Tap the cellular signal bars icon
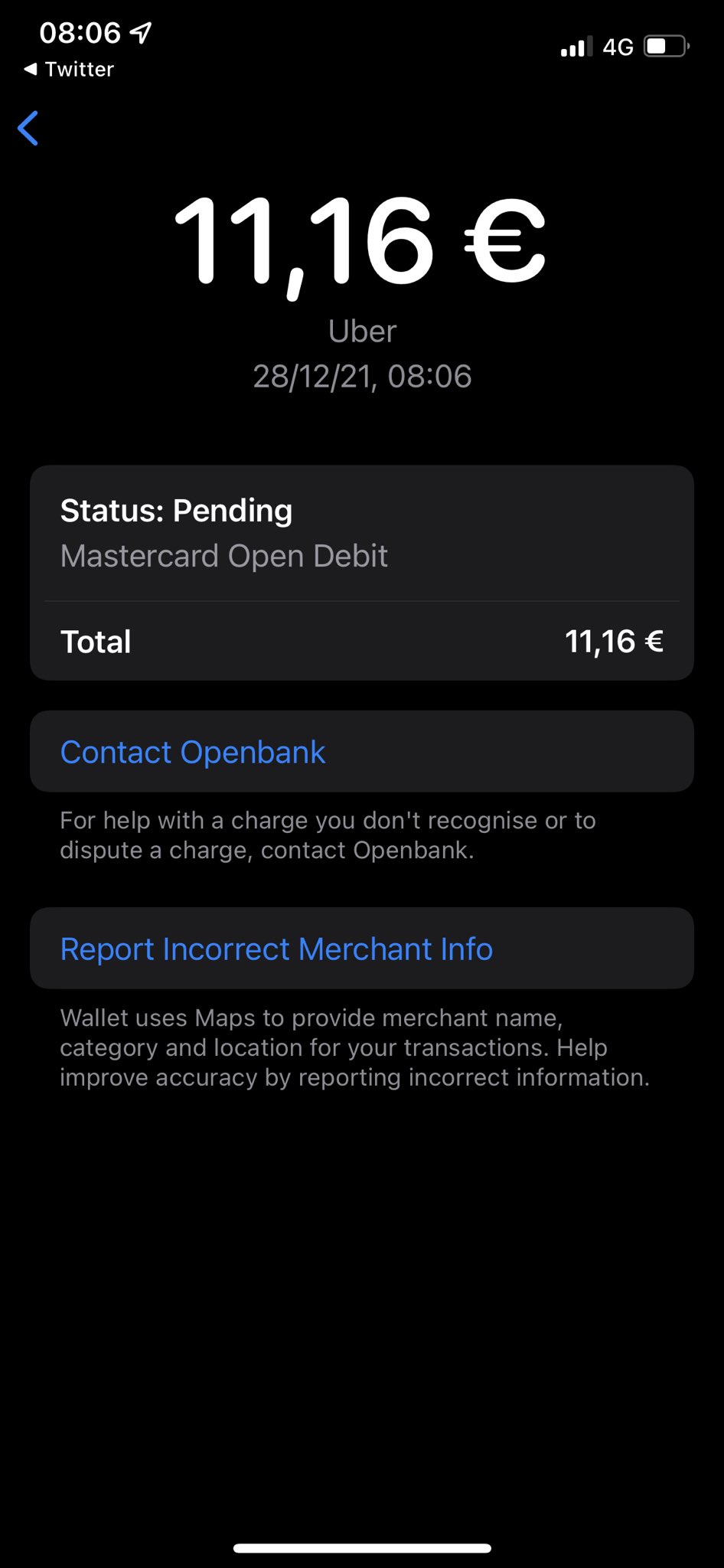This screenshot has width=724, height=1568. (x=576, y=47)
